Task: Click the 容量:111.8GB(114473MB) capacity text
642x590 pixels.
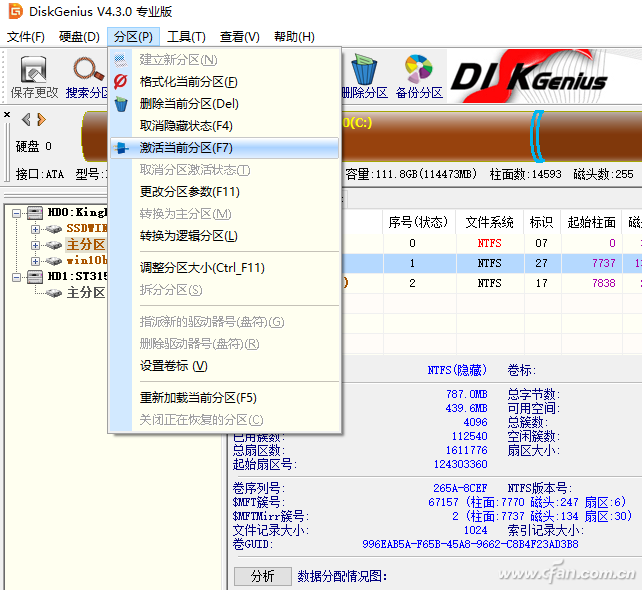Action: [x=411, y=174]
